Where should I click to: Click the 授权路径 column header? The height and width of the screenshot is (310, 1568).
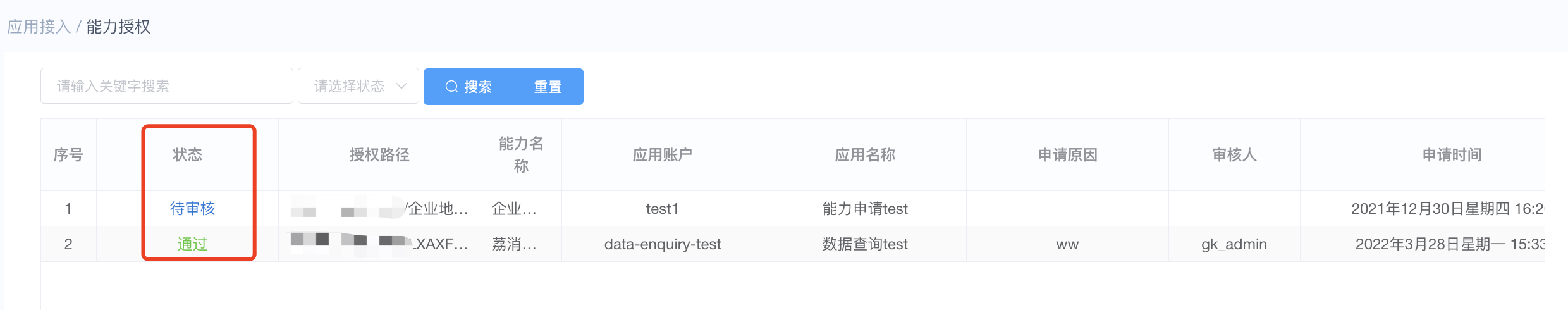379,155
